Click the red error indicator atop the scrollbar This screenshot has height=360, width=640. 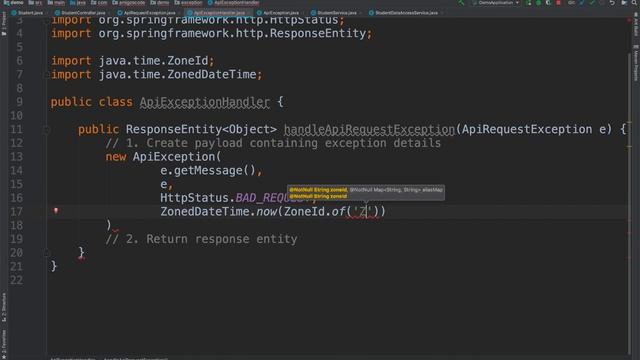pyautogui.click(x=630, y=20)
